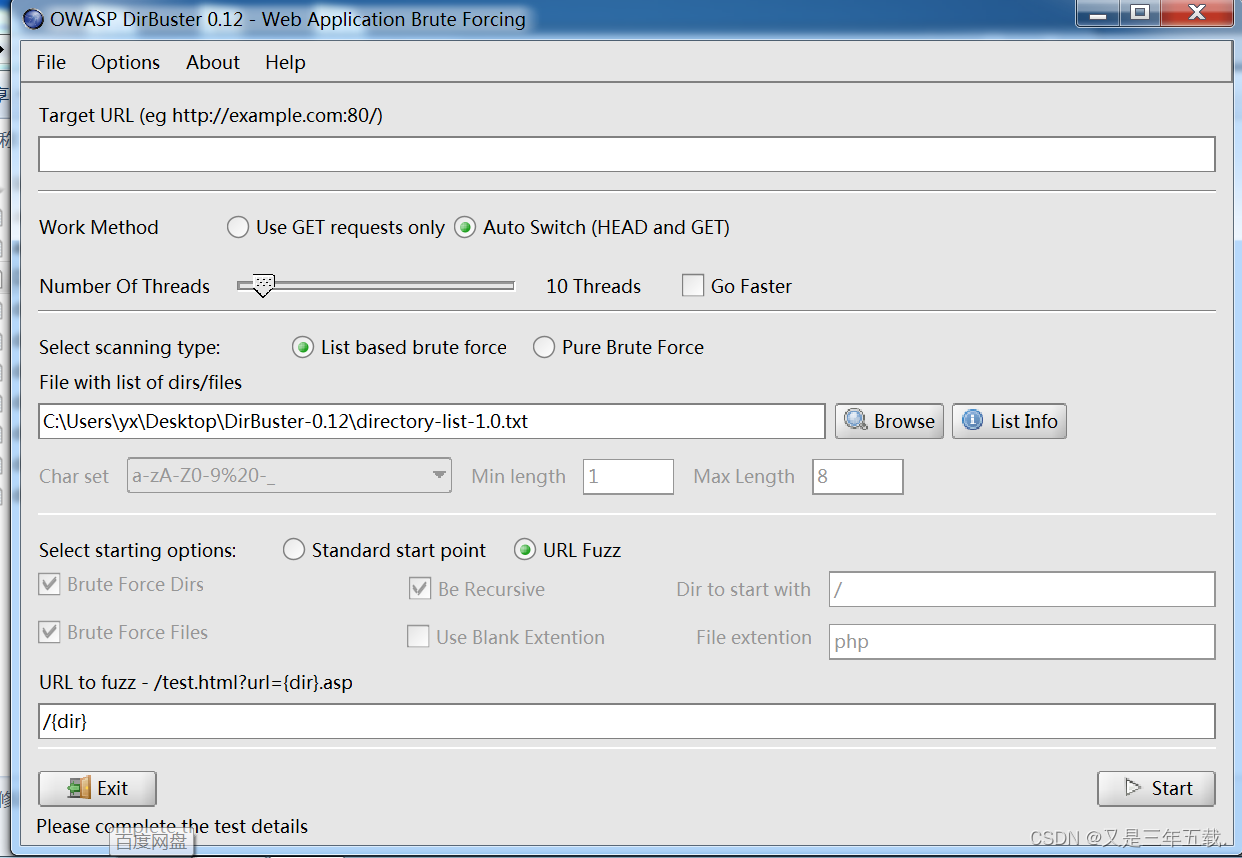Click the Exit button

pos(97,788)
